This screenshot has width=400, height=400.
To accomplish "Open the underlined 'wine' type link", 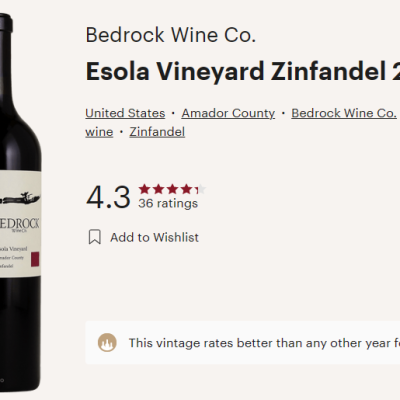I will [x=99, y=132].
